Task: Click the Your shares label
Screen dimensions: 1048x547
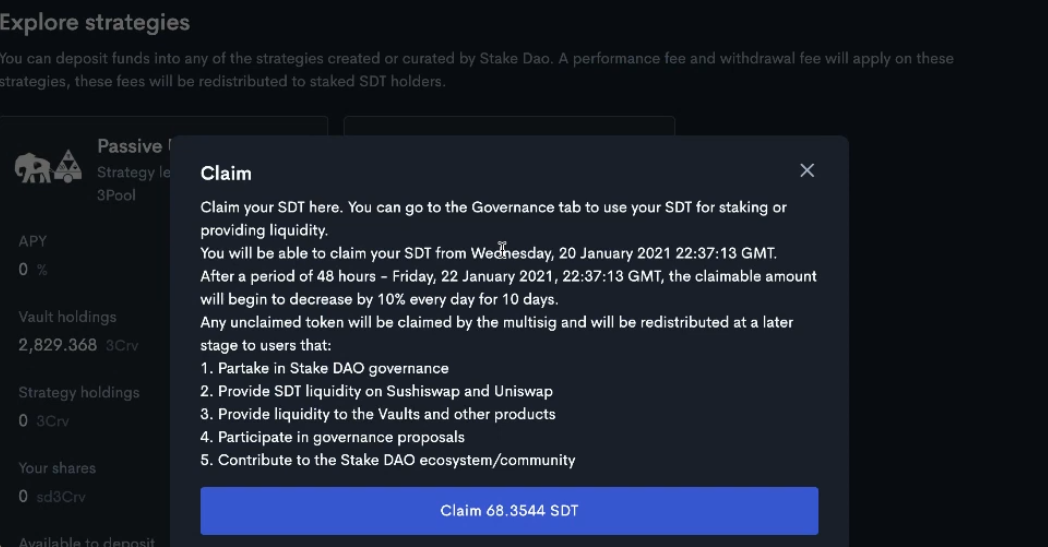Action: (x=57, y=468)
